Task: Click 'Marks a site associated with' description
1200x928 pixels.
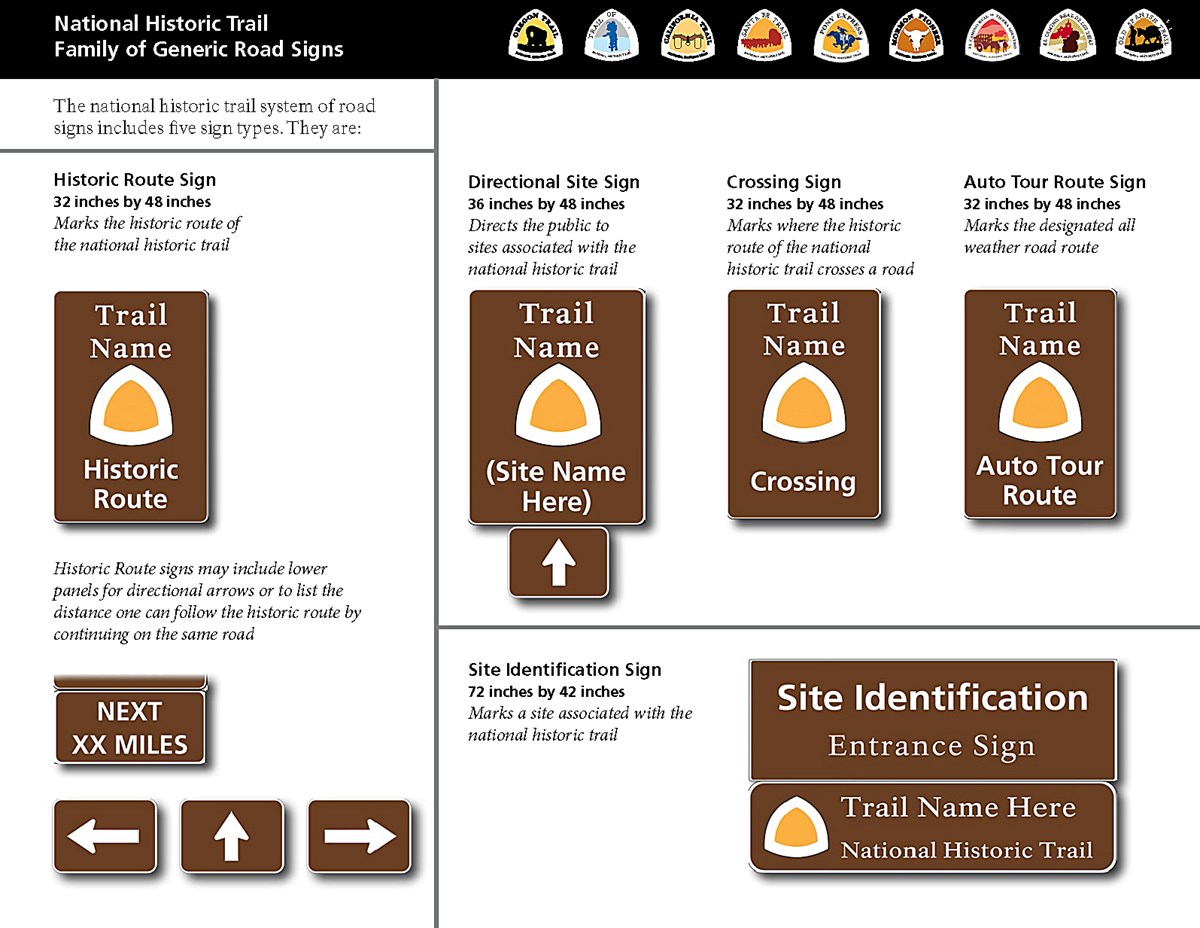Action: pos(580,724)
